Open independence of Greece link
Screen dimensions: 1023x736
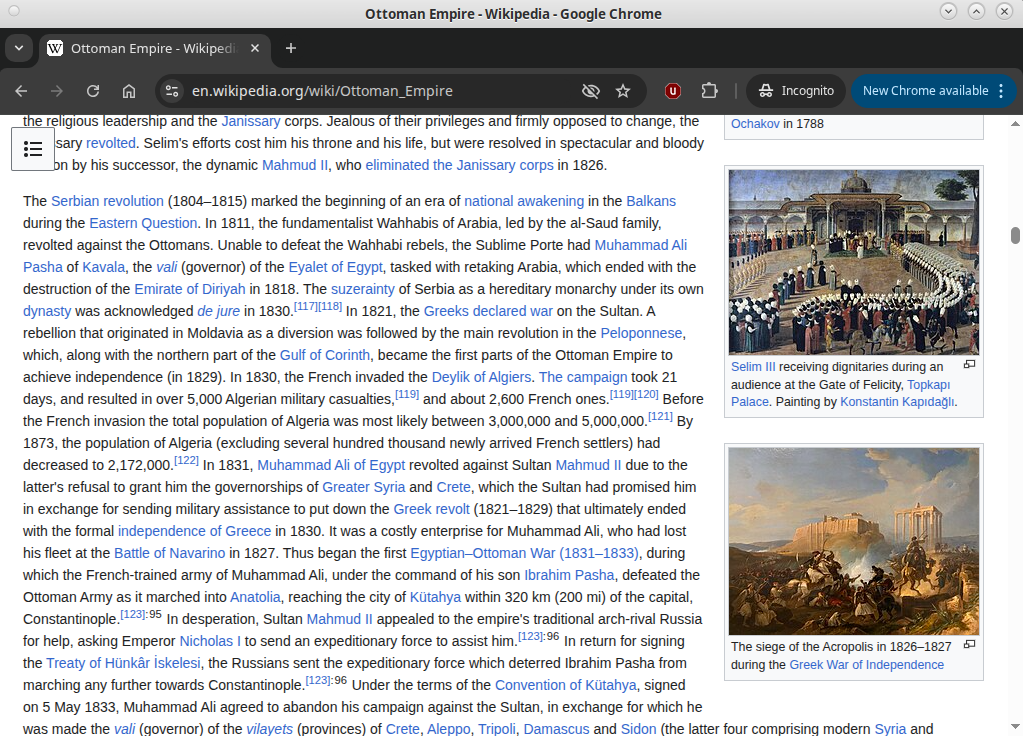[x=194, y=531]
